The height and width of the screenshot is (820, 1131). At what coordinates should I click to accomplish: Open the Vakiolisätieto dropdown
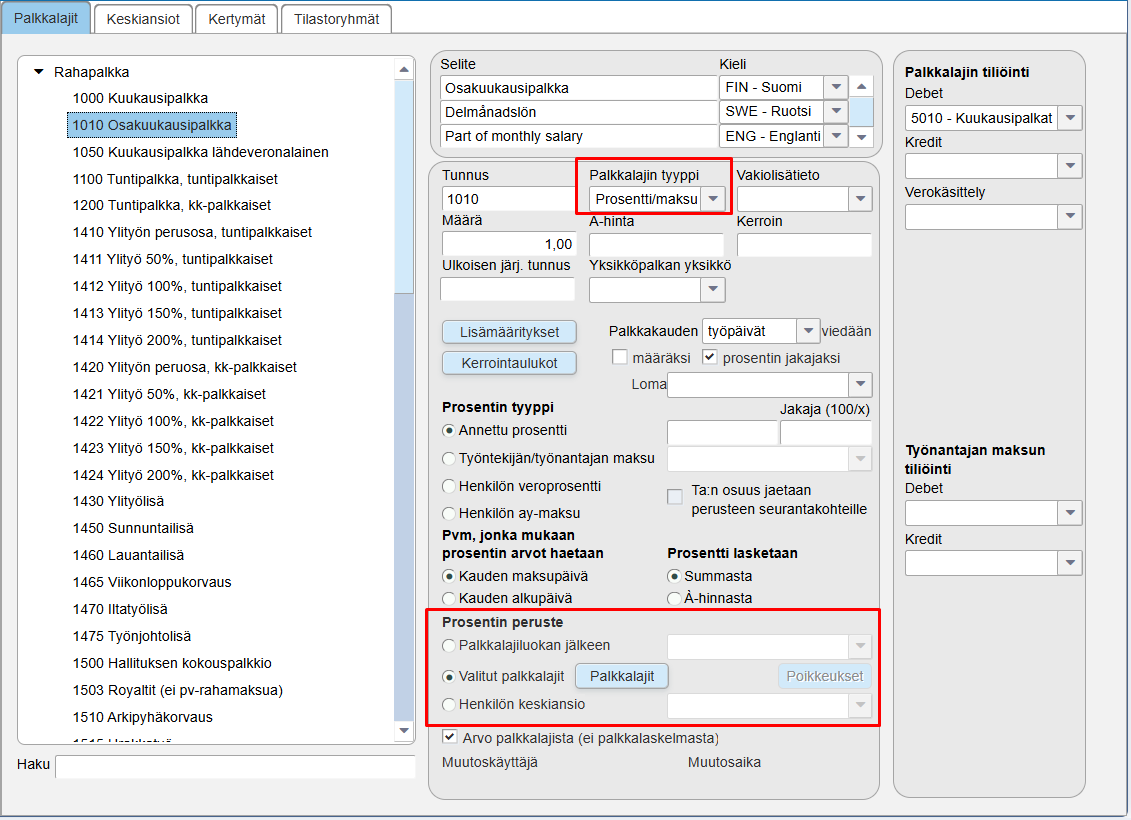point(861,199)
